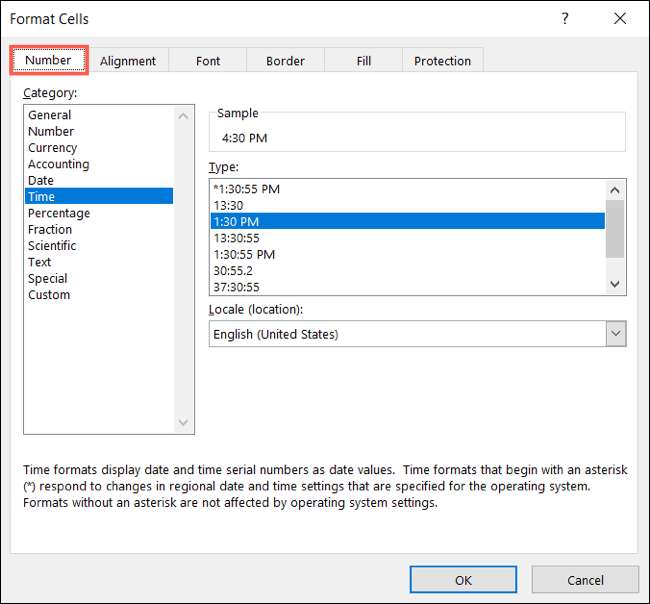Select the 1:30:55 PM type without asterisk
The height and width of the screenshot is (604, 650).
click(244, 254)
